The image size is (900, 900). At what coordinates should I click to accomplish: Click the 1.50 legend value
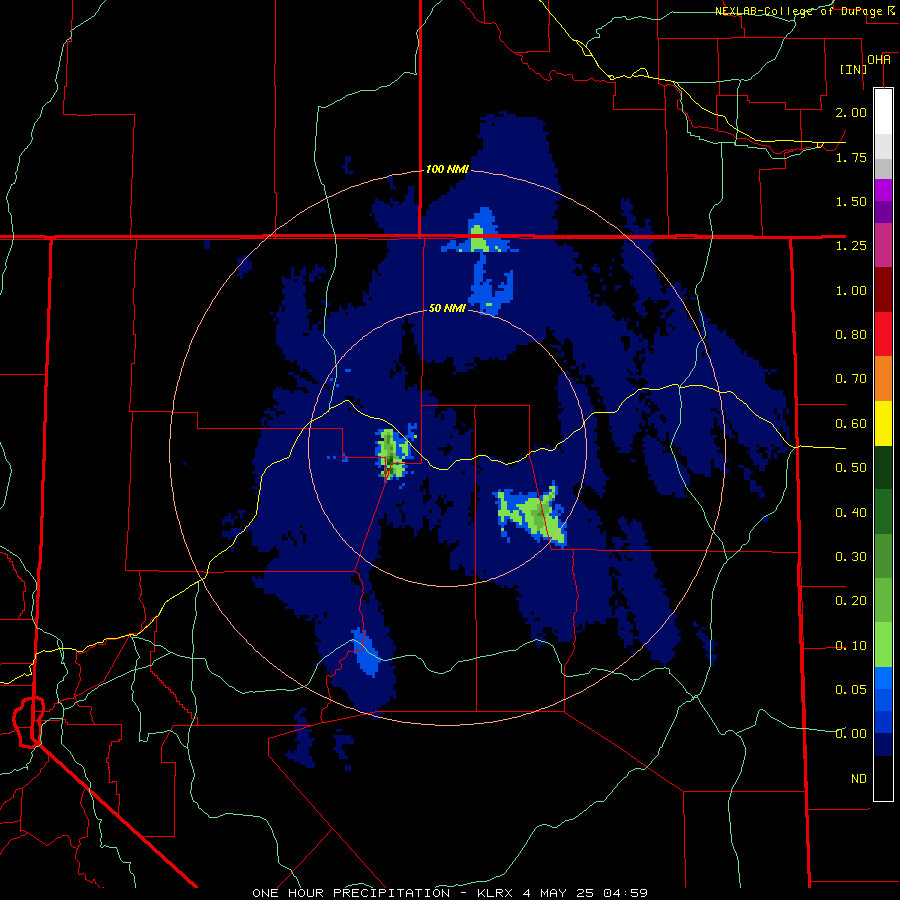coord(851,201)
